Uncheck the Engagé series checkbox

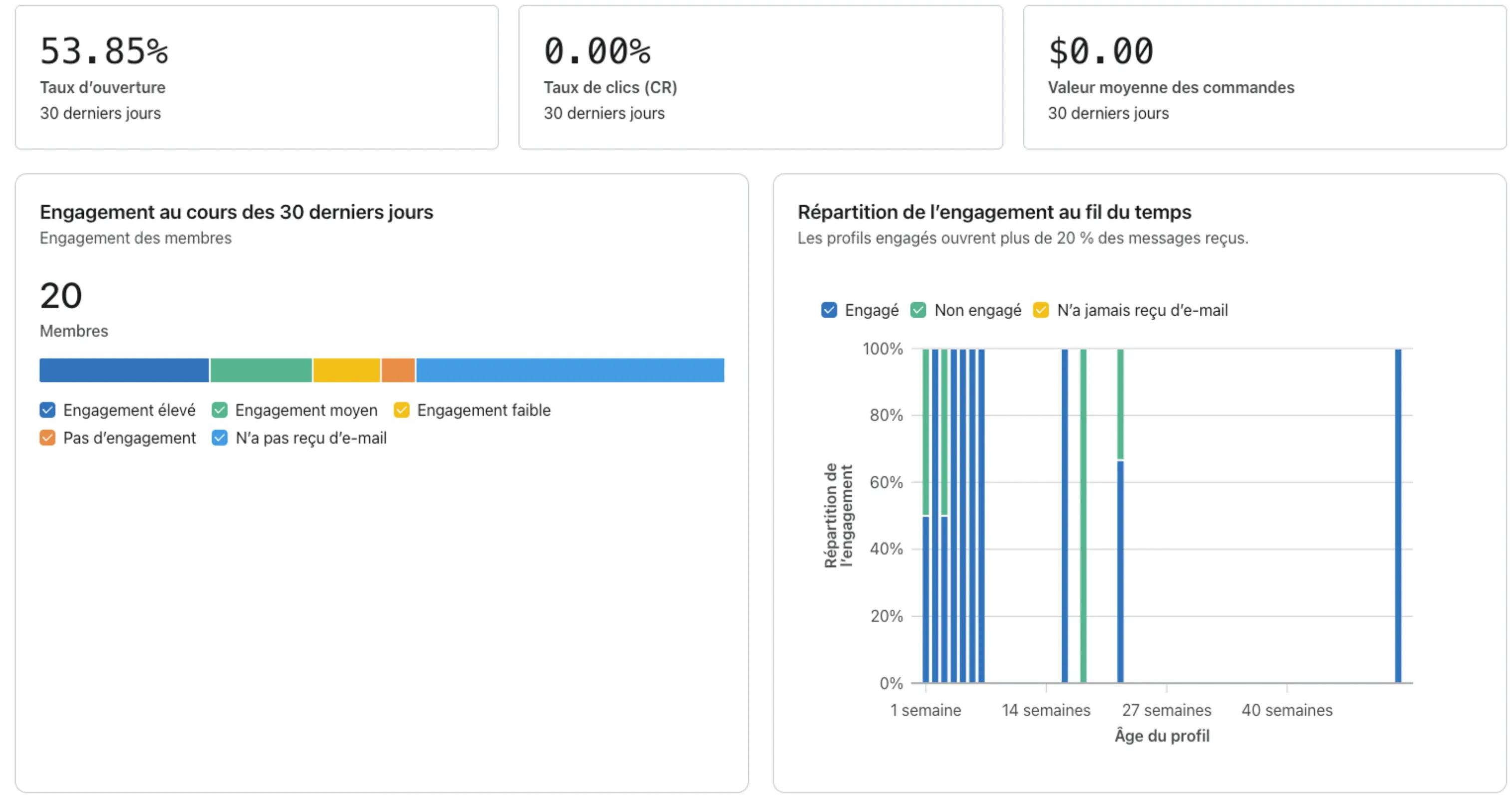coord(829,310)
